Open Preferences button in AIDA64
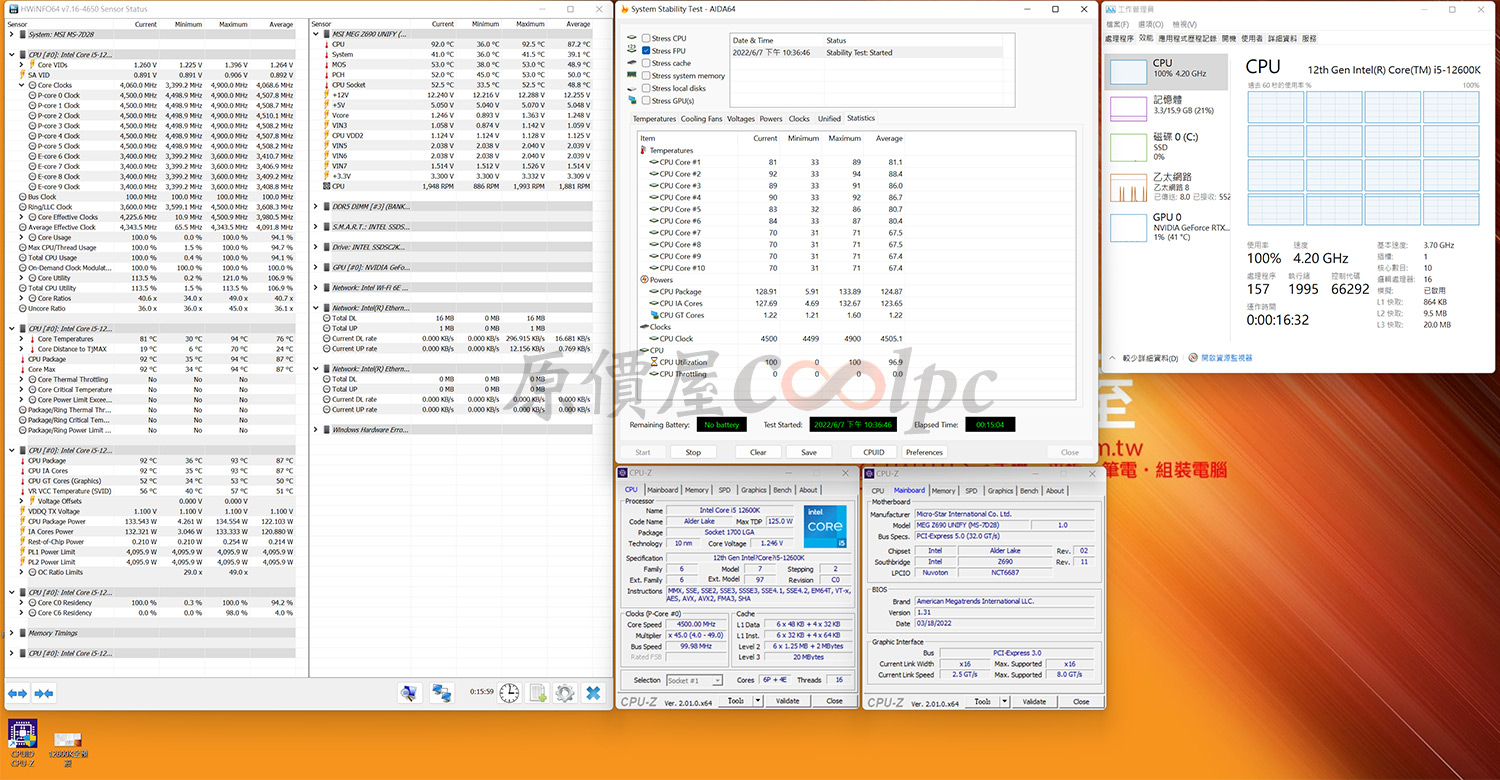The height and width of the screenshot is (780, 1500). [924, 452]
